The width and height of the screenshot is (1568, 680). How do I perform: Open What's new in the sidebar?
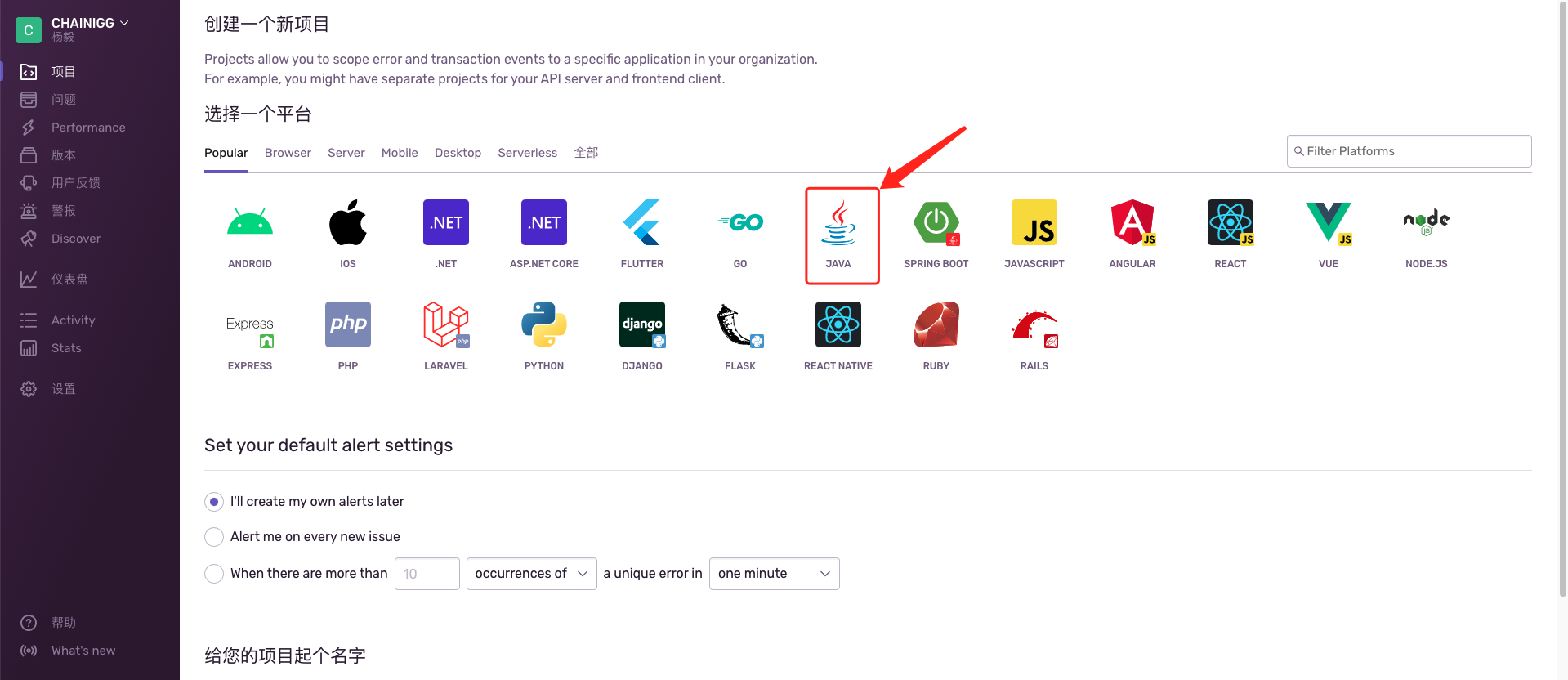[x=83, y=651]
